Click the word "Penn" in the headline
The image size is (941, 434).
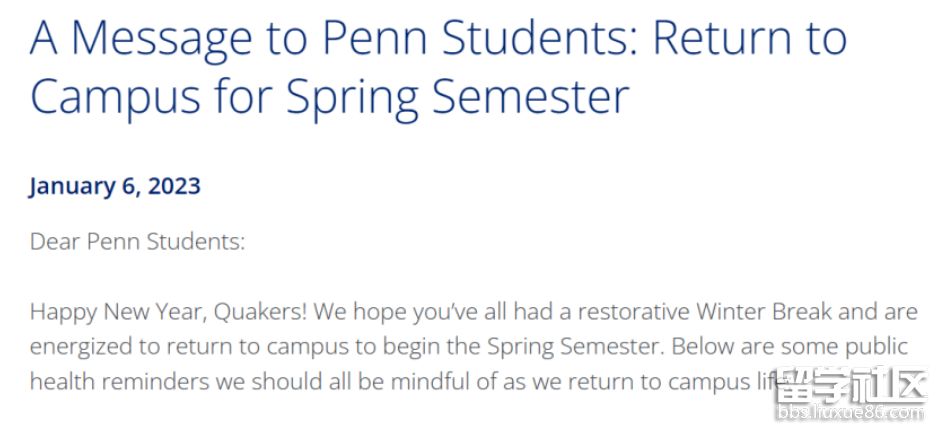[375, 39]
